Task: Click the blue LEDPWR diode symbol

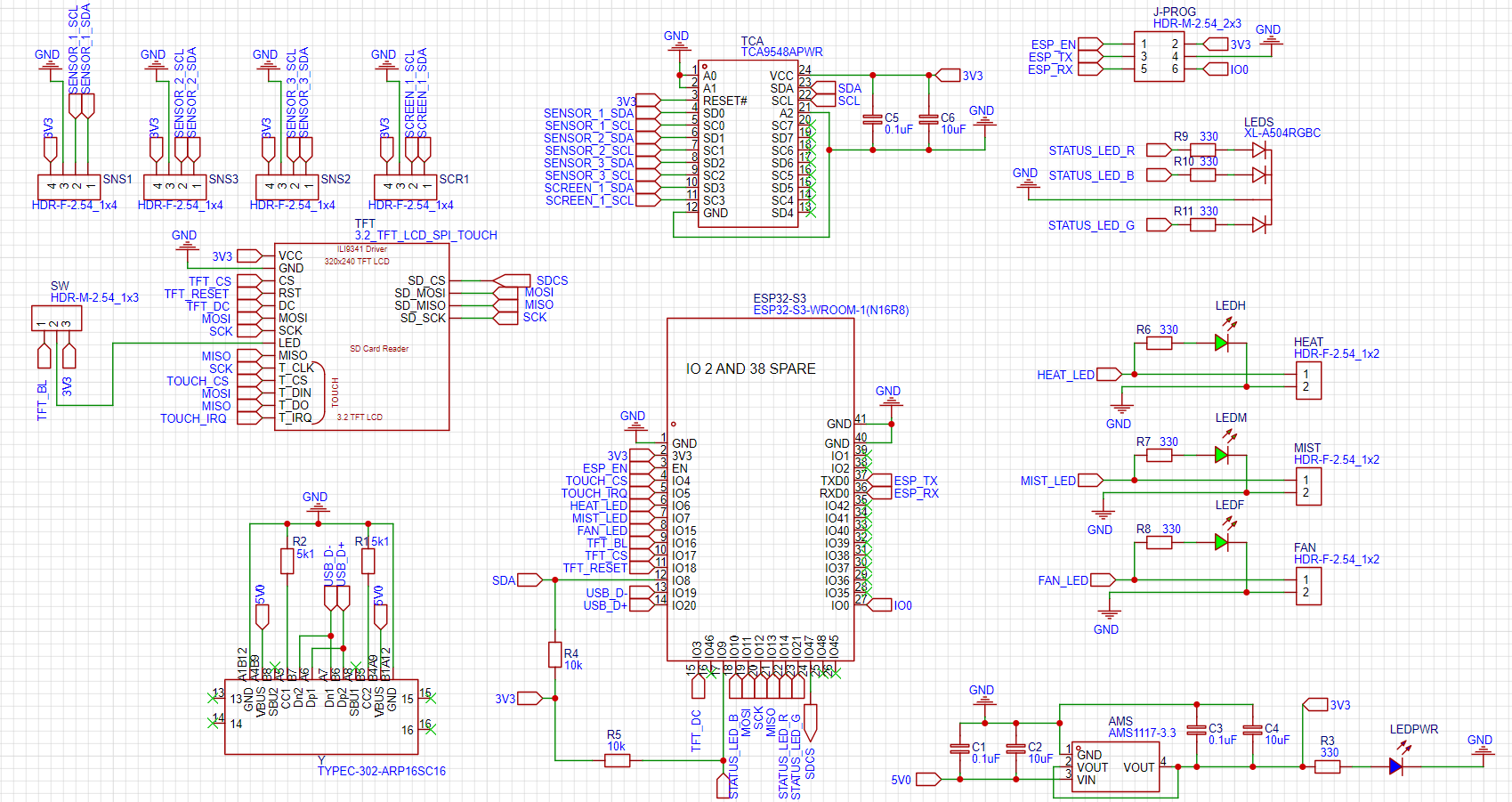Action: (x=1395, y=766)
